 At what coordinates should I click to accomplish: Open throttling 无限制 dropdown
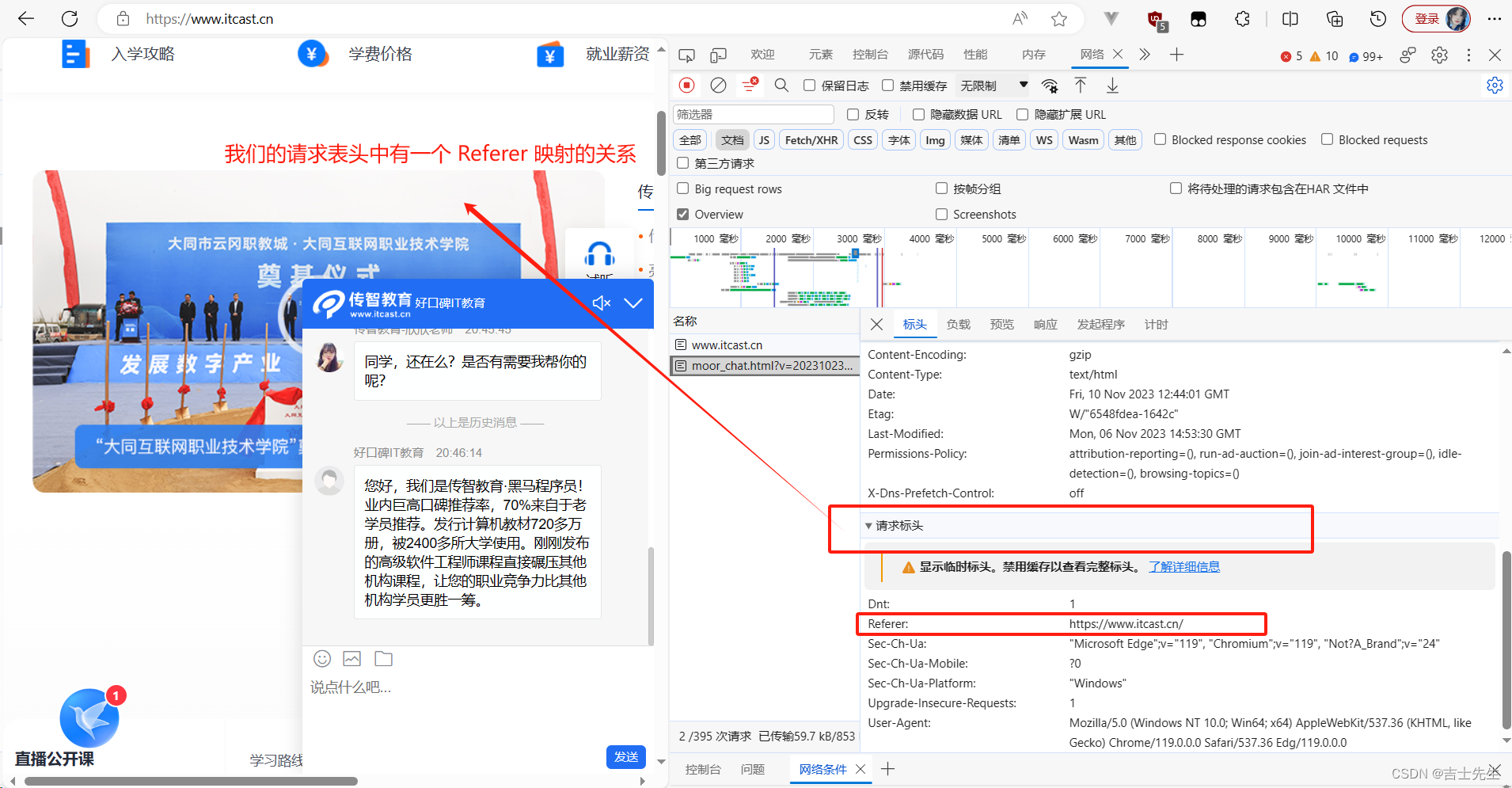[x=993, y=85]
